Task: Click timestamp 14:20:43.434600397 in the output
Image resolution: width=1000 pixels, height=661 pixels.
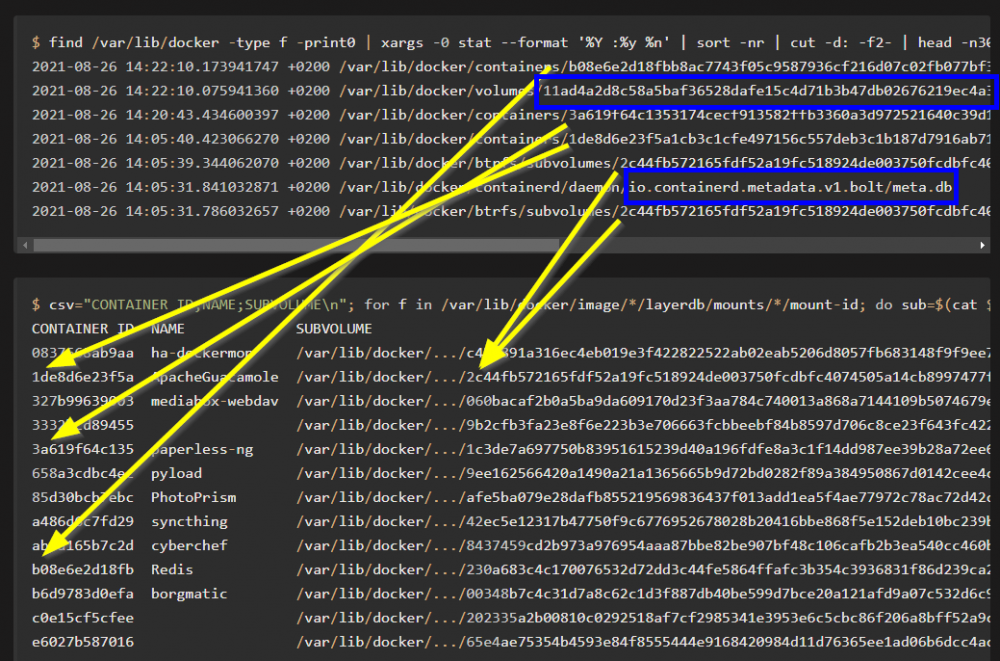Action: 202,115
